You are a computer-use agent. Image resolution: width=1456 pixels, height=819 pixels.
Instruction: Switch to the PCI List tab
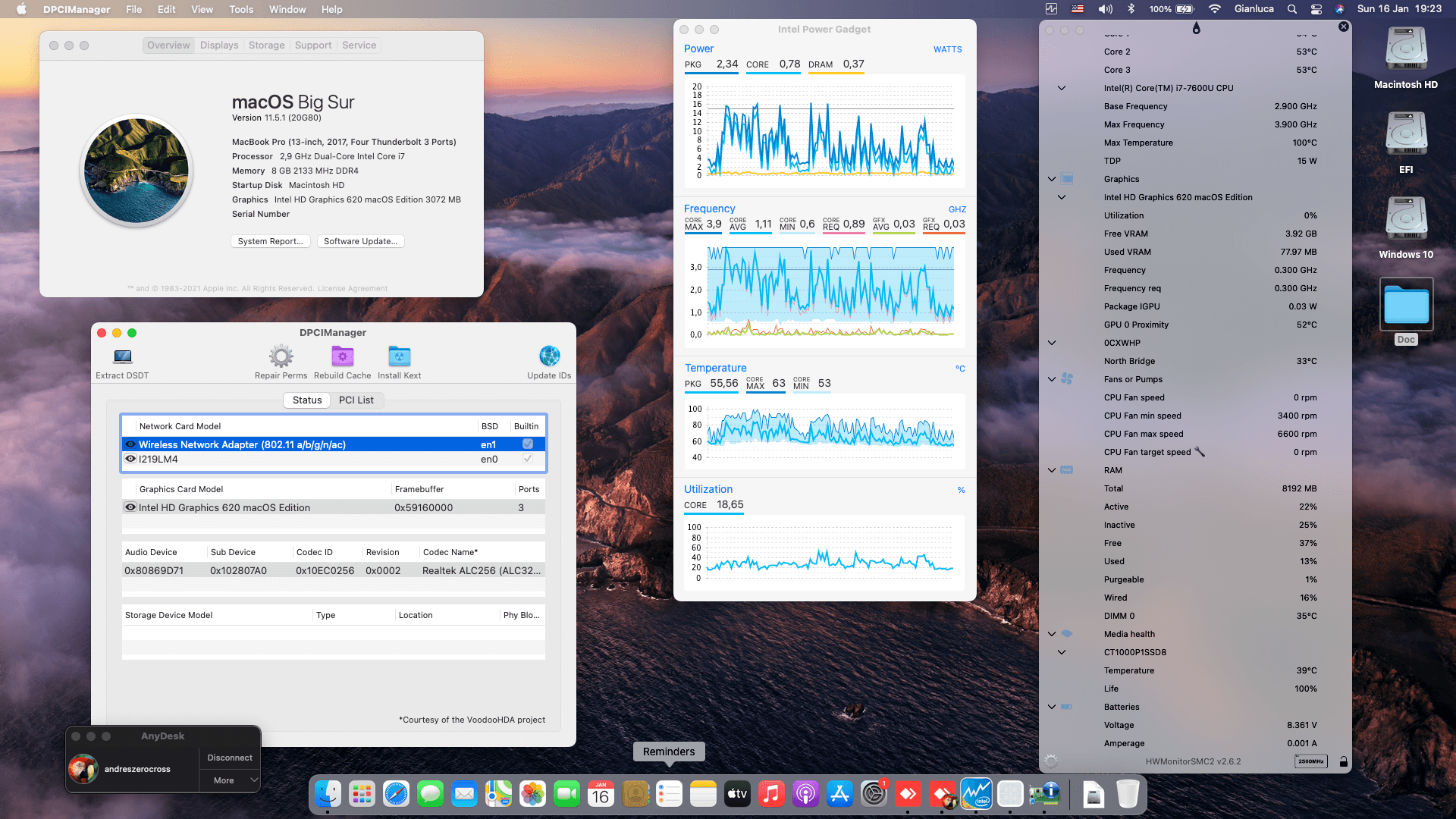(x=356, y=400)
